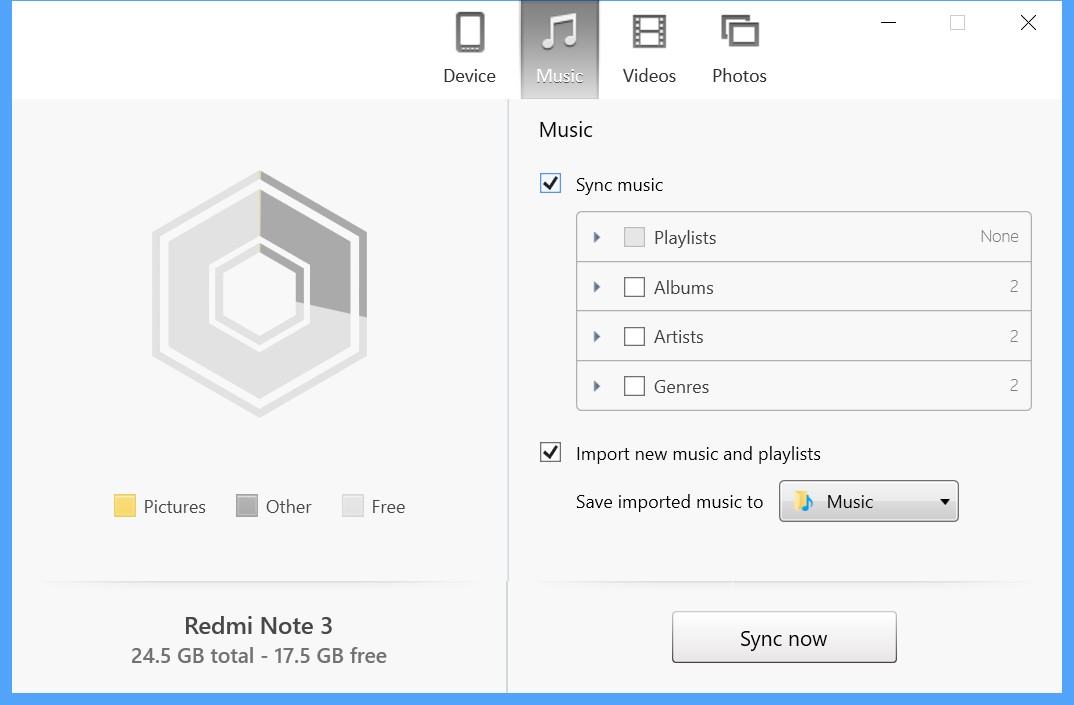Click the Music section heading

click(566, 129)
